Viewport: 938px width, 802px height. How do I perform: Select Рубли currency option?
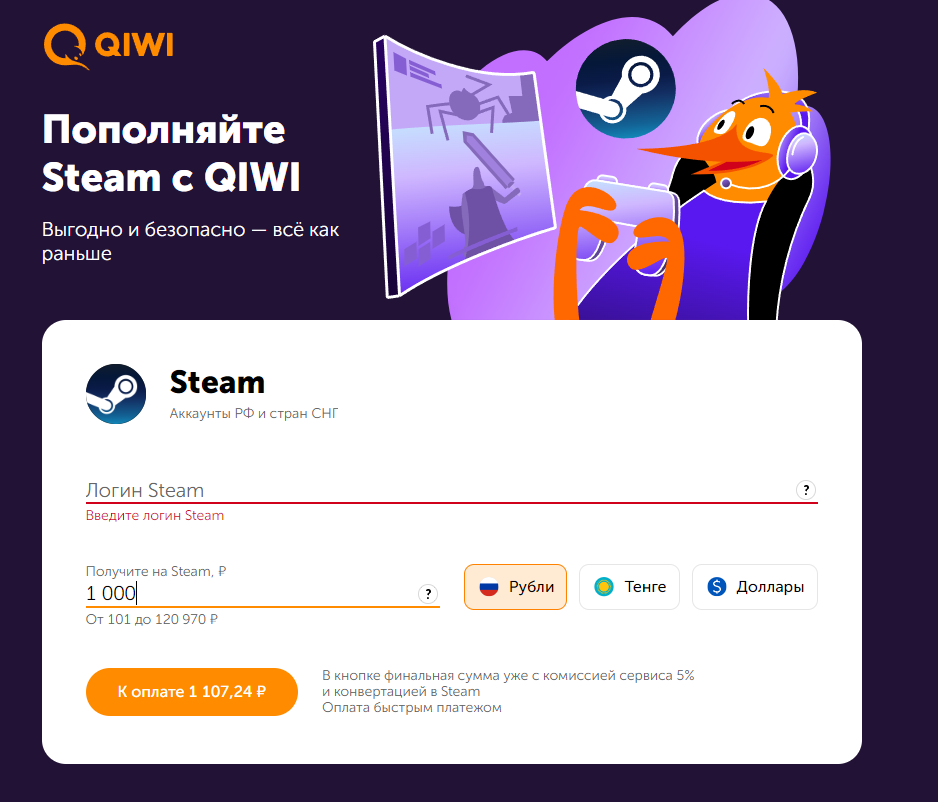pyautogui.click(x=515, y=587)
